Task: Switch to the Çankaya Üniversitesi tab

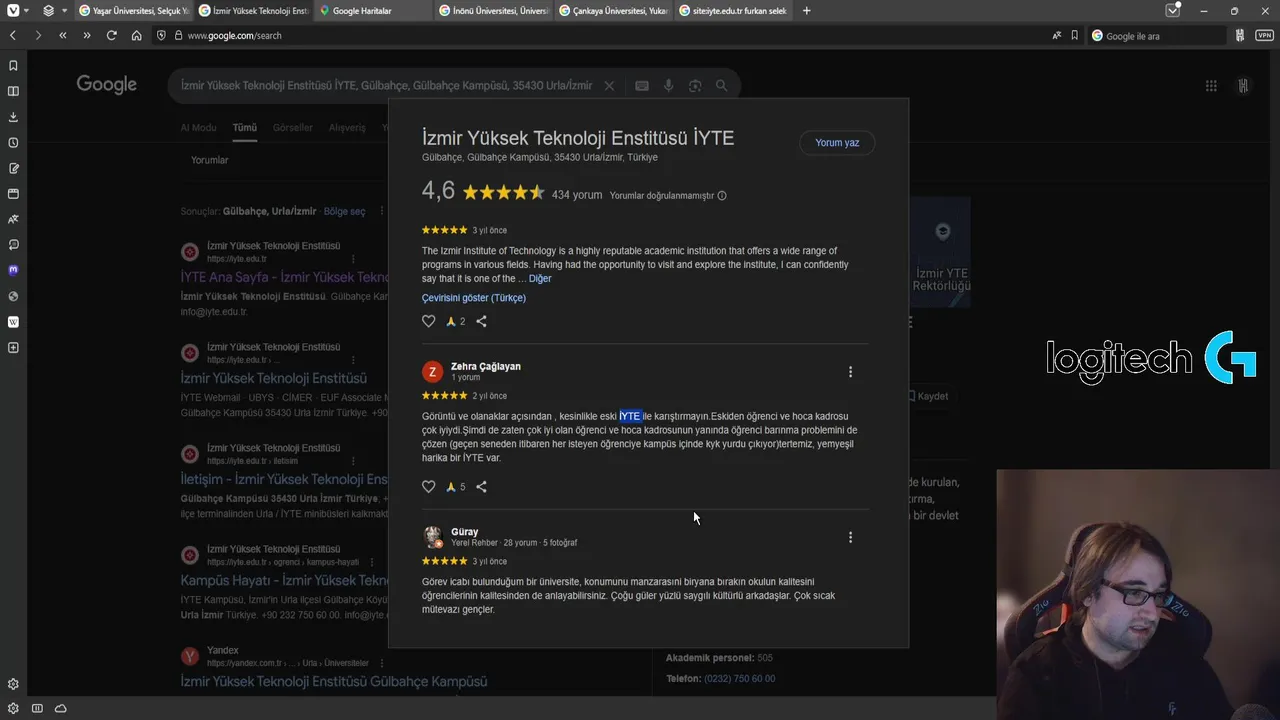Action: tap(613, 11)
